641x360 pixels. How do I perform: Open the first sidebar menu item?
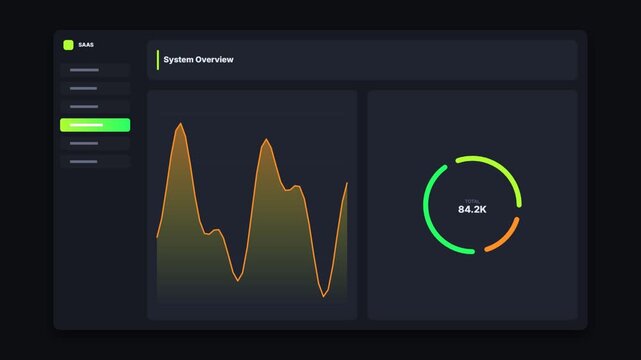95,70
